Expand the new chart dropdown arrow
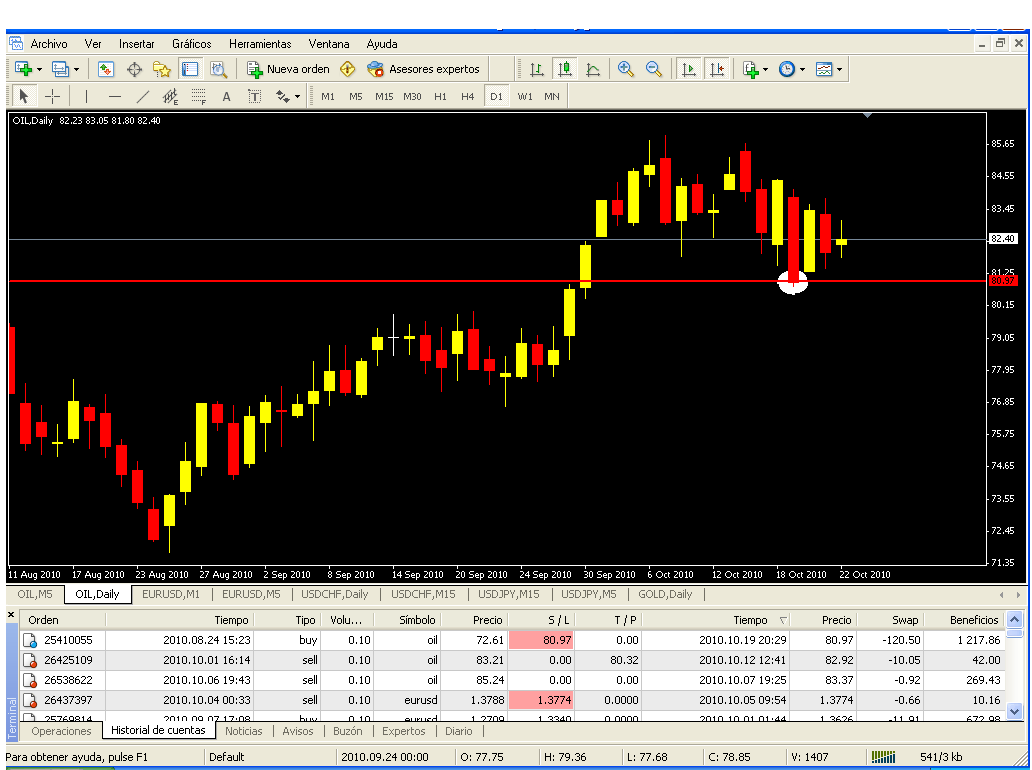The width and height of the screenshot is (1032, 770). point(39,69)
